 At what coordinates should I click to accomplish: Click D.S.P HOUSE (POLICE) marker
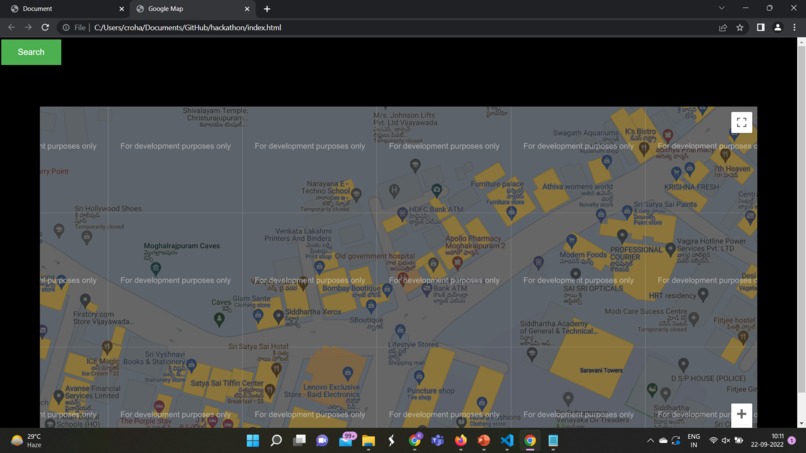point(683,365)
